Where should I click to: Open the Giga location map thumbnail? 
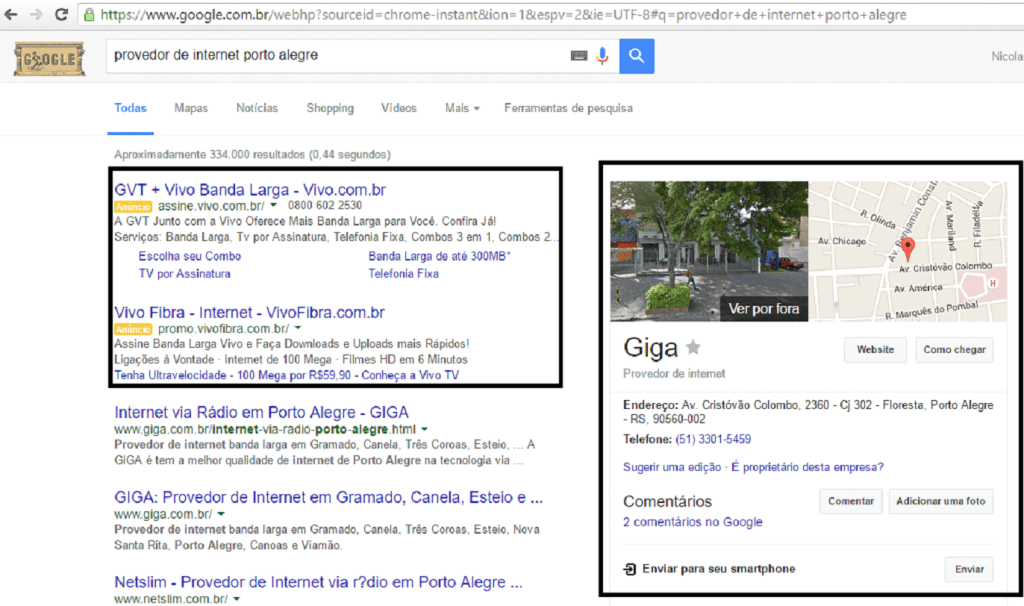pos(908,251)
